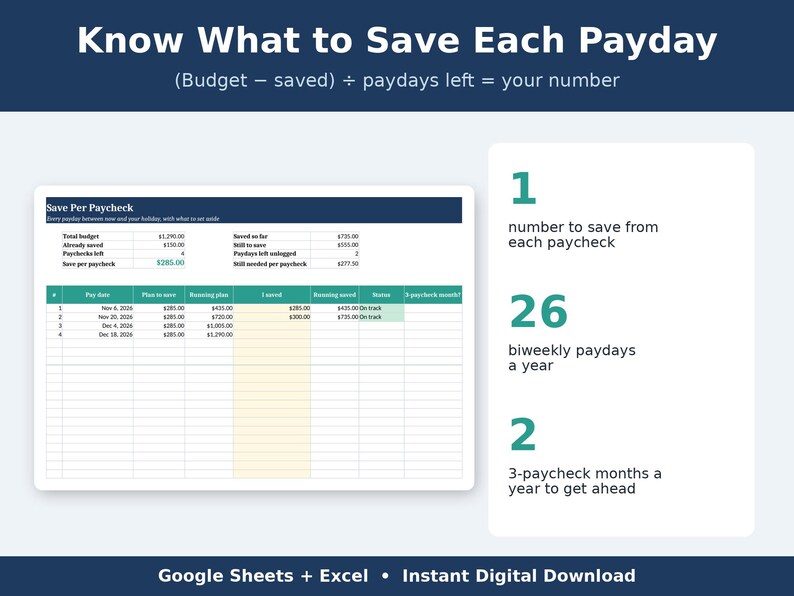Image resolution: width=794 pixels, height=596 pixels.
Task: Select the $1,005.00 running plan cell
Action: coord(209,326)
